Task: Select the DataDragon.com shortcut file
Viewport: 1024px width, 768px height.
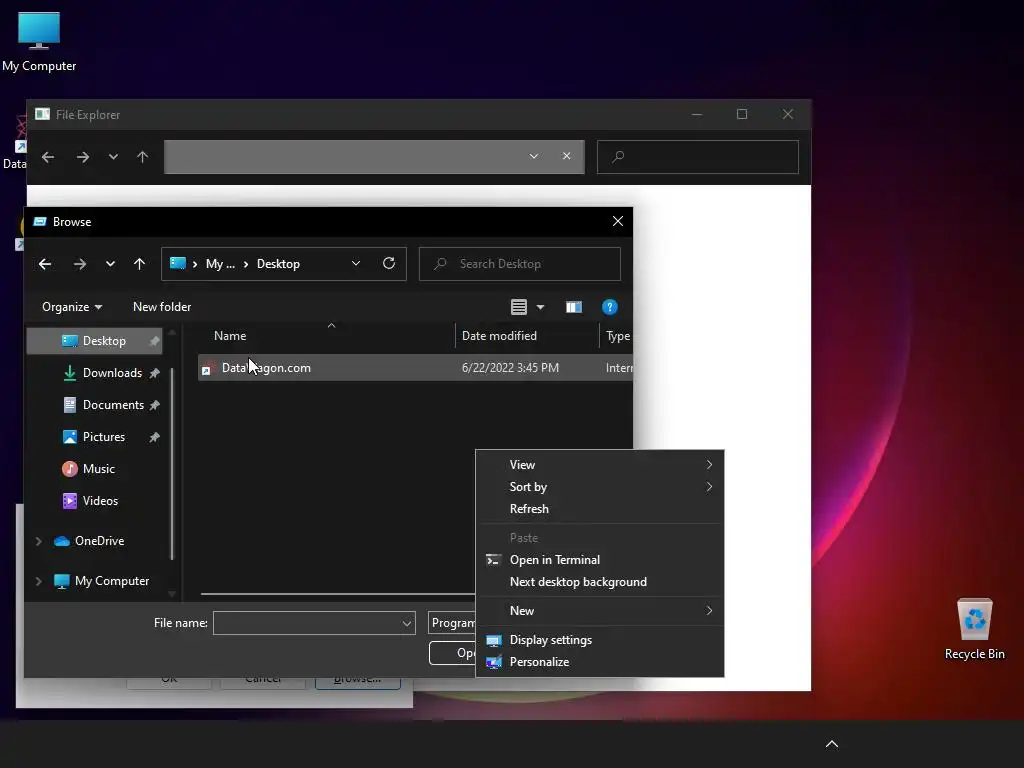Action: (415, 368)
